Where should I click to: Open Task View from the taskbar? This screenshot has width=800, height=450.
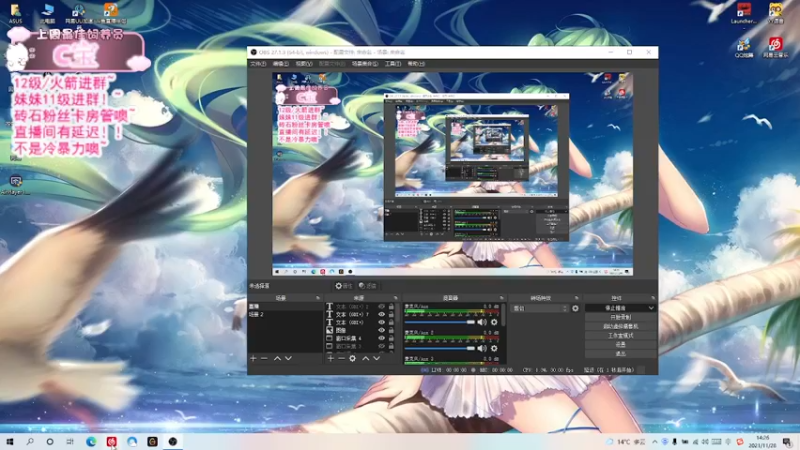pos(70,442)
